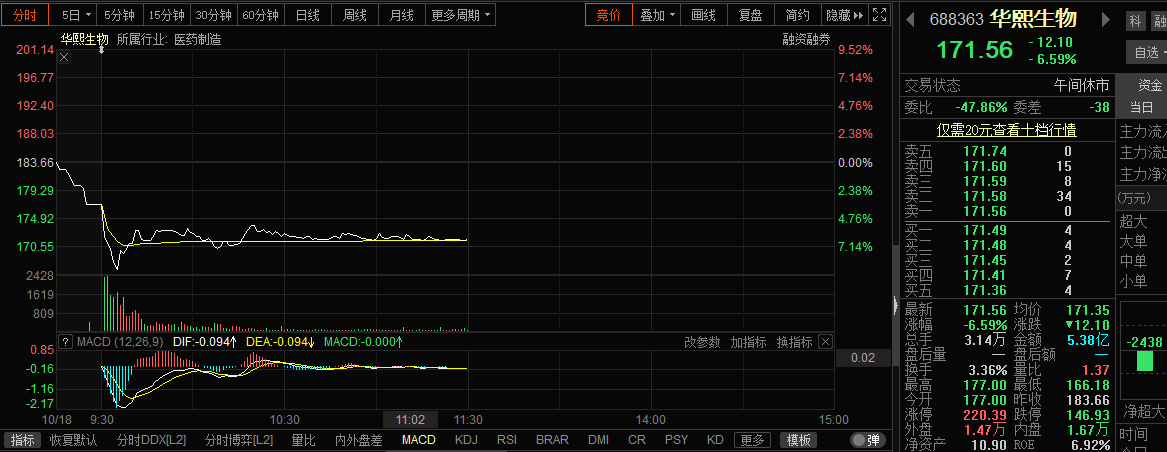Click the 11:02 time marker on axis
Image resolution: width=1167 pixels, height=452 pixels.
(x=410, y=420)
